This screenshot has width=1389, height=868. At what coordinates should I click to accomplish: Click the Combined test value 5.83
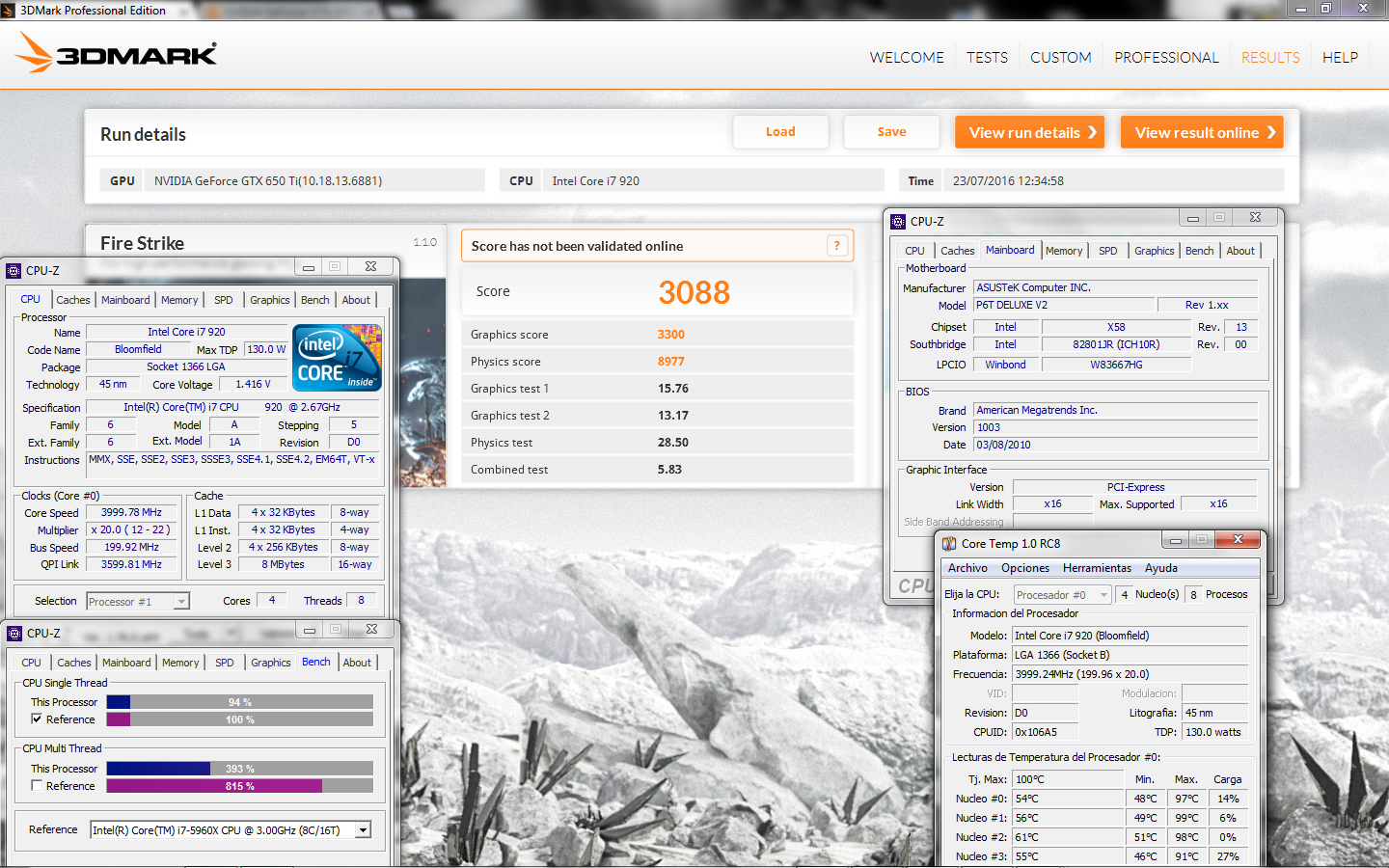[669, 470]
